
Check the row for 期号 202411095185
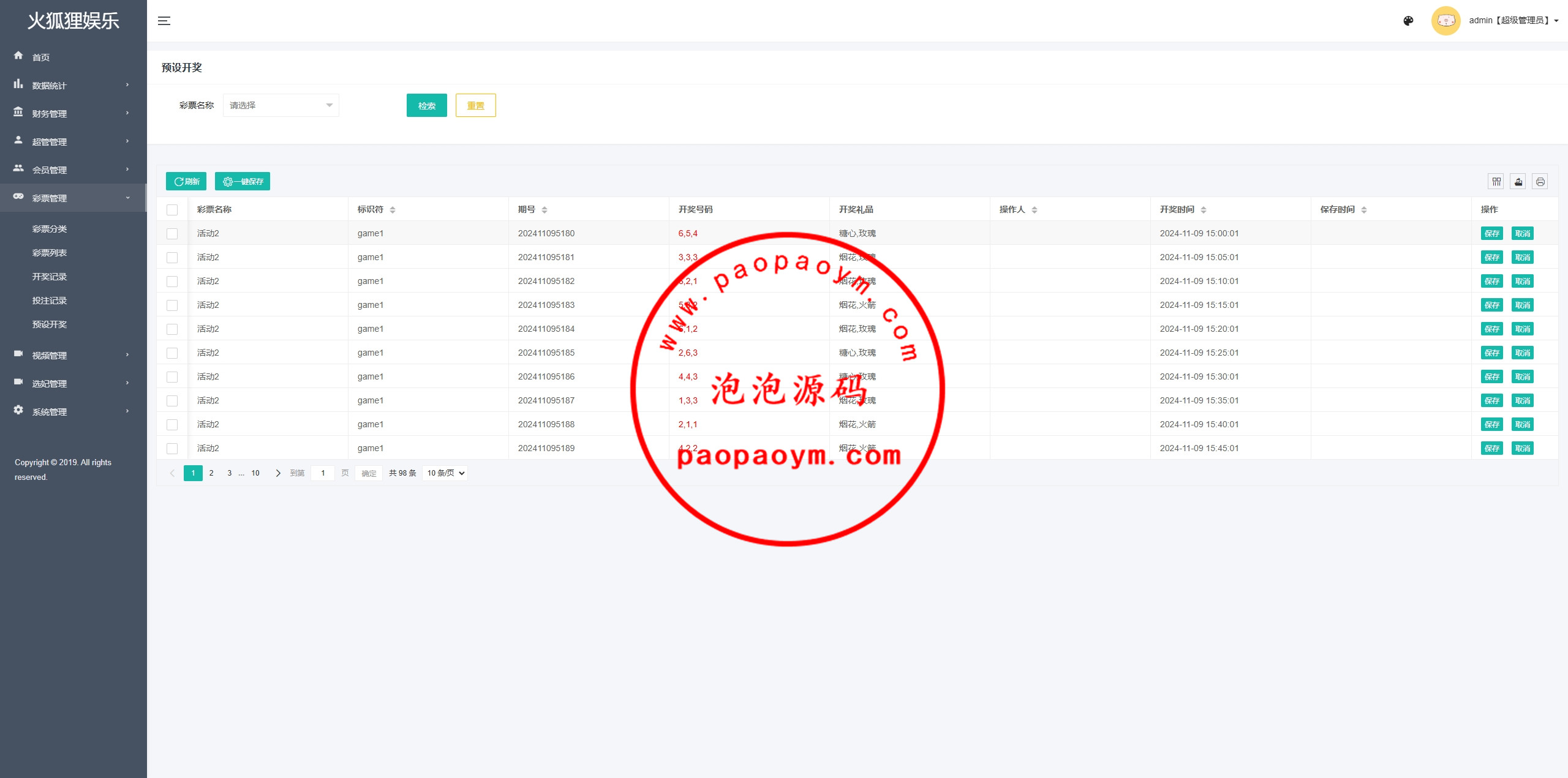tap(172, 353)
